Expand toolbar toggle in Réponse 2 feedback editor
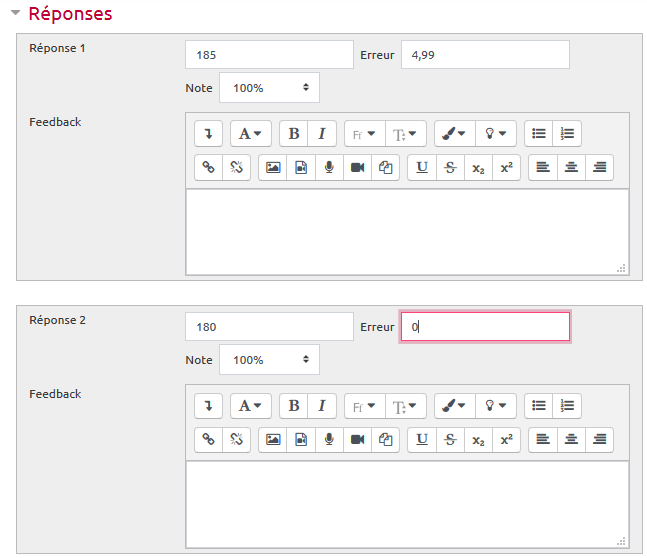 coord(208,405)
